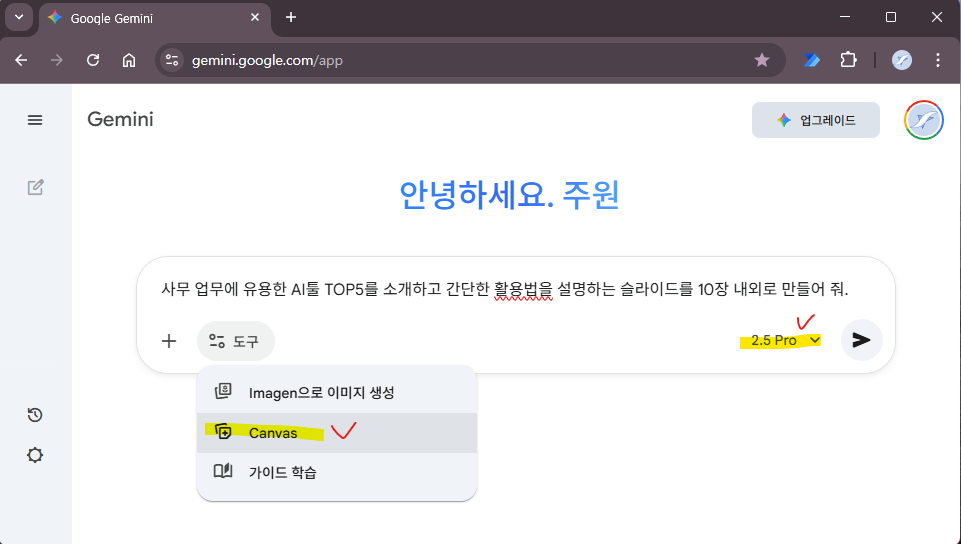Open the settings gear in sidebar

tap(35, 455)
